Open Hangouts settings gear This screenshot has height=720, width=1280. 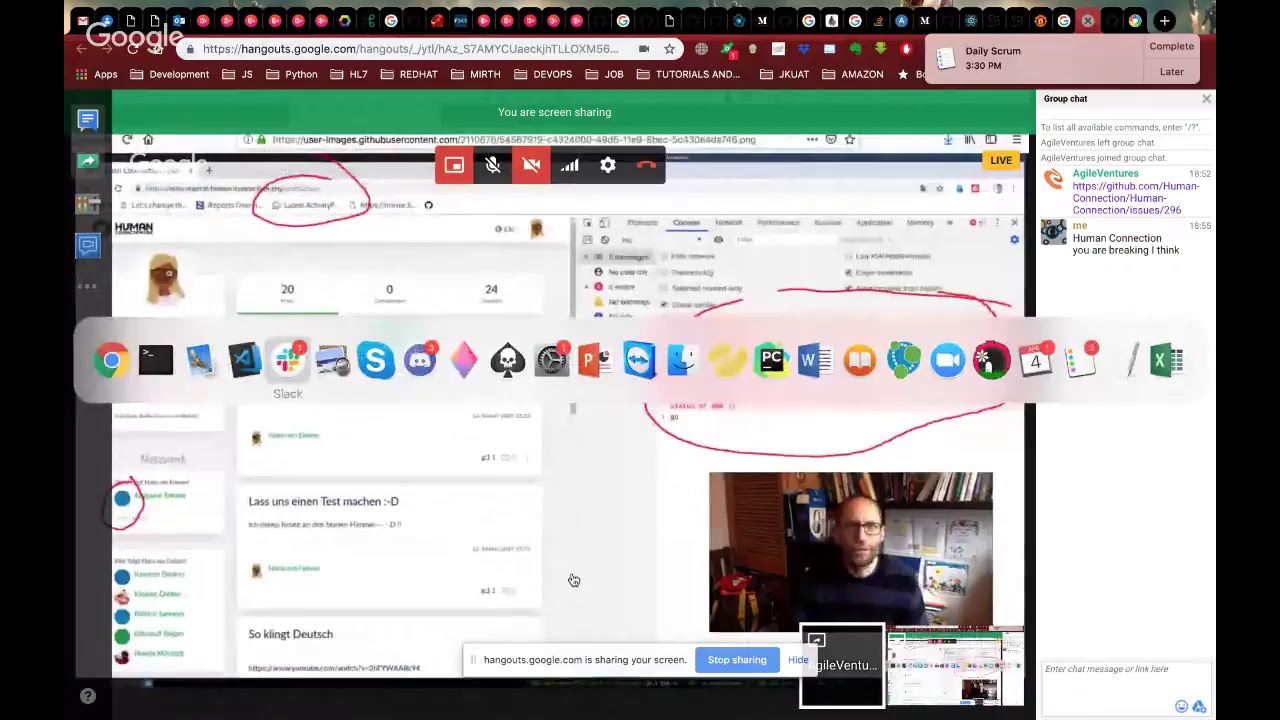pos(608,166)
